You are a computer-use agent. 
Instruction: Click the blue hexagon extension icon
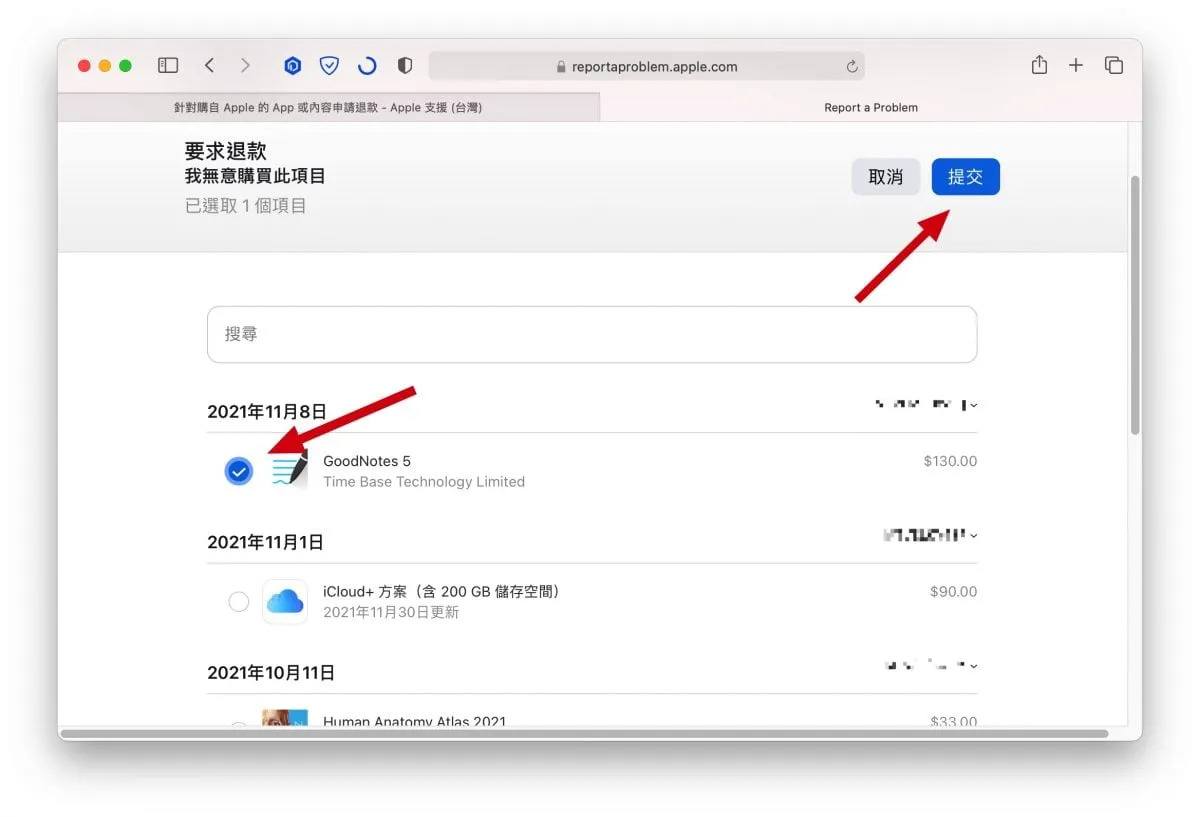click(x=292, y=66)
